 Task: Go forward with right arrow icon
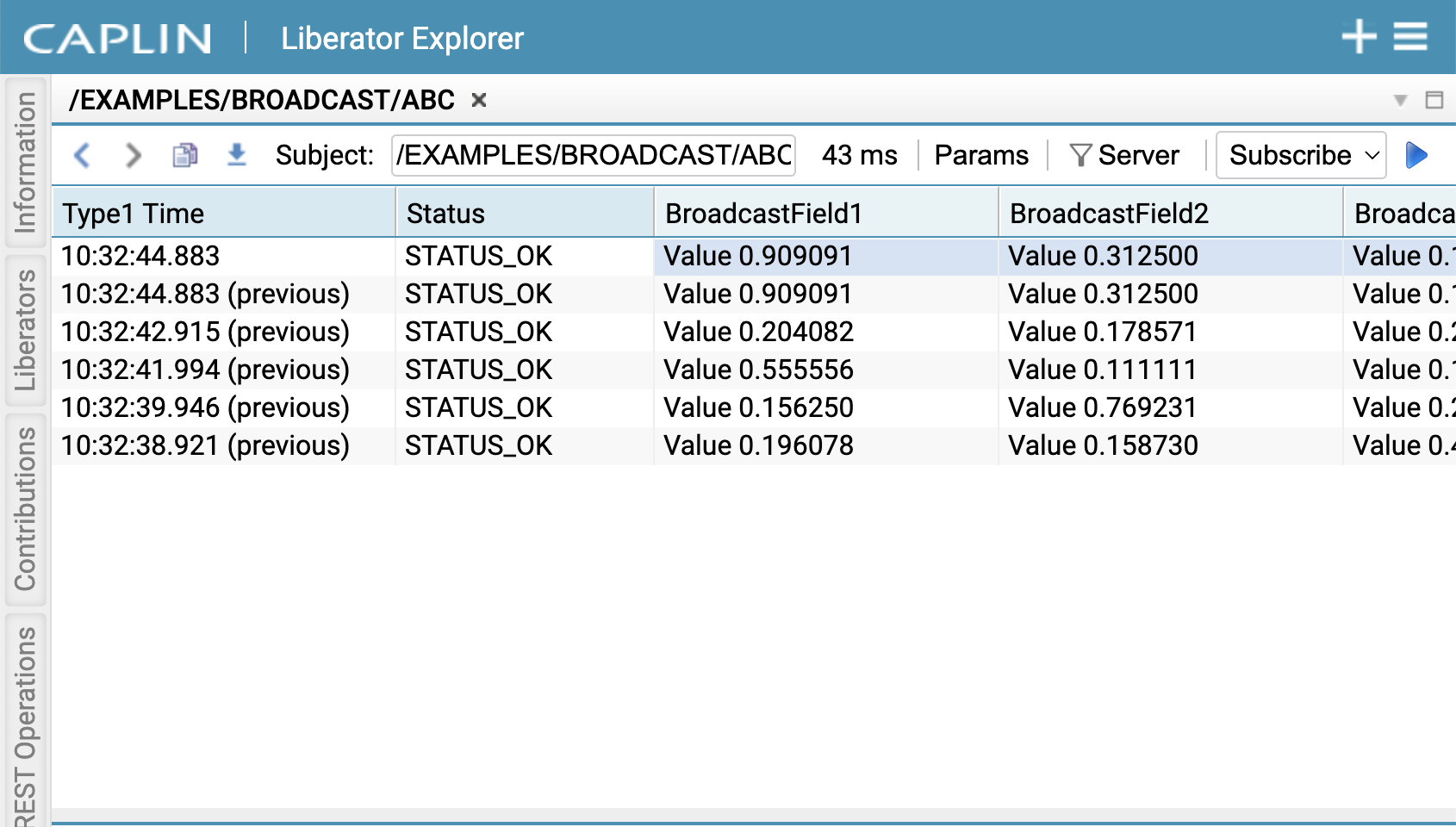[133, 155]
